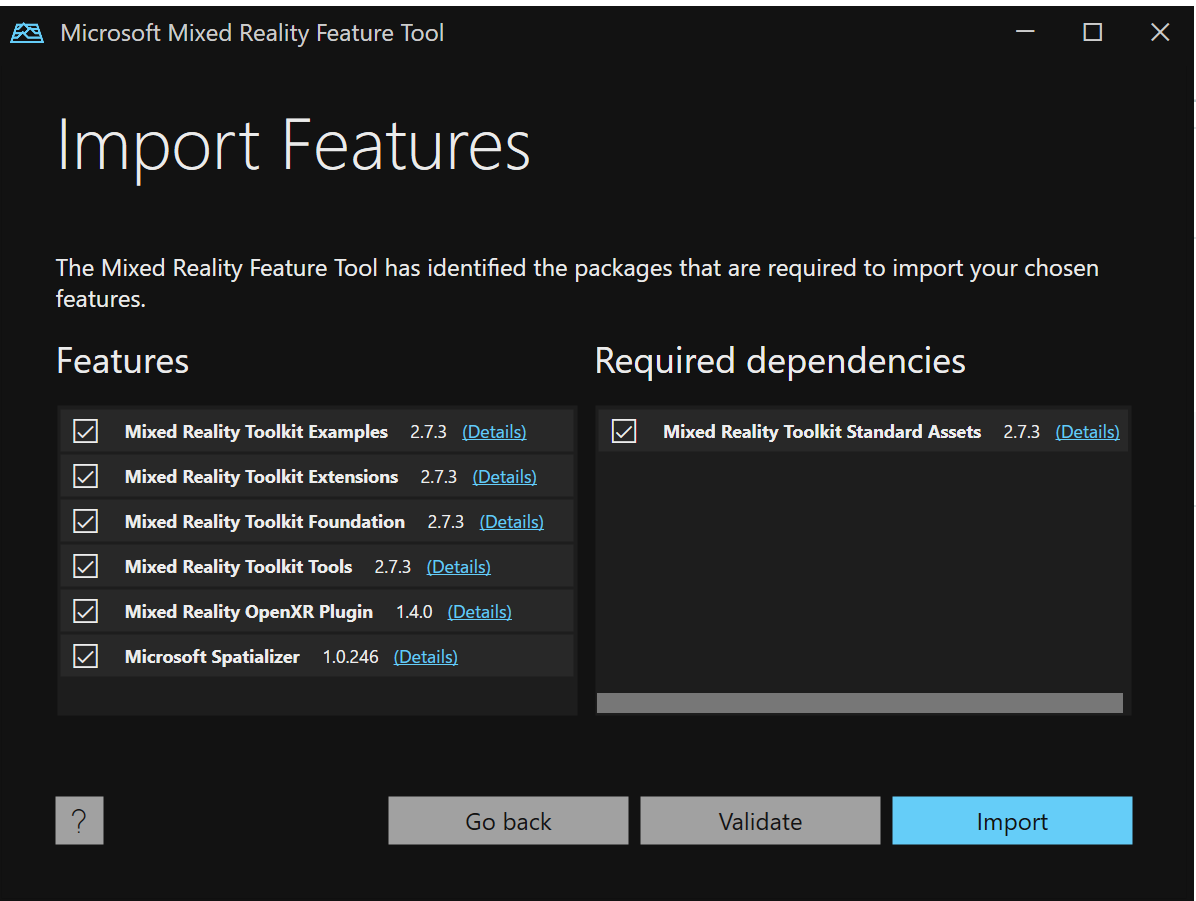Close the Feature Tool window
The image size is (1196, 901).
click(1159, 32)
